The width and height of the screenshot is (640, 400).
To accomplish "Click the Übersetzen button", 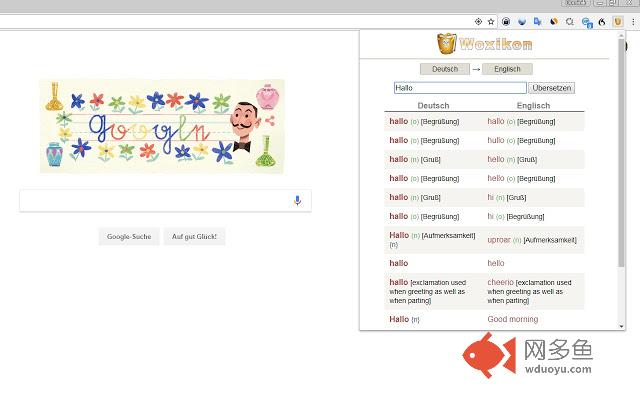I will (x=551, y=88).
